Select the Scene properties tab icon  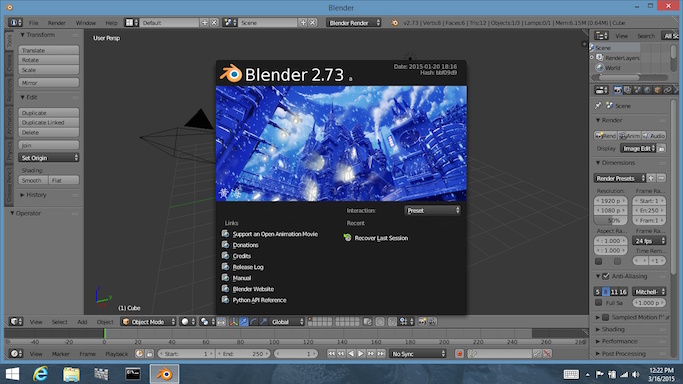[x=637, y=90]
